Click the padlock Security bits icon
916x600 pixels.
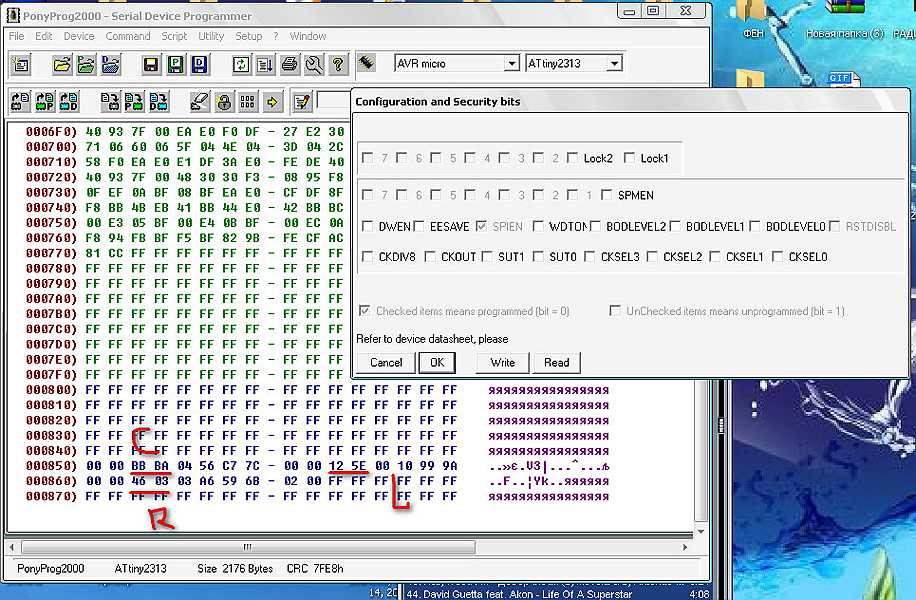[224, 102]
